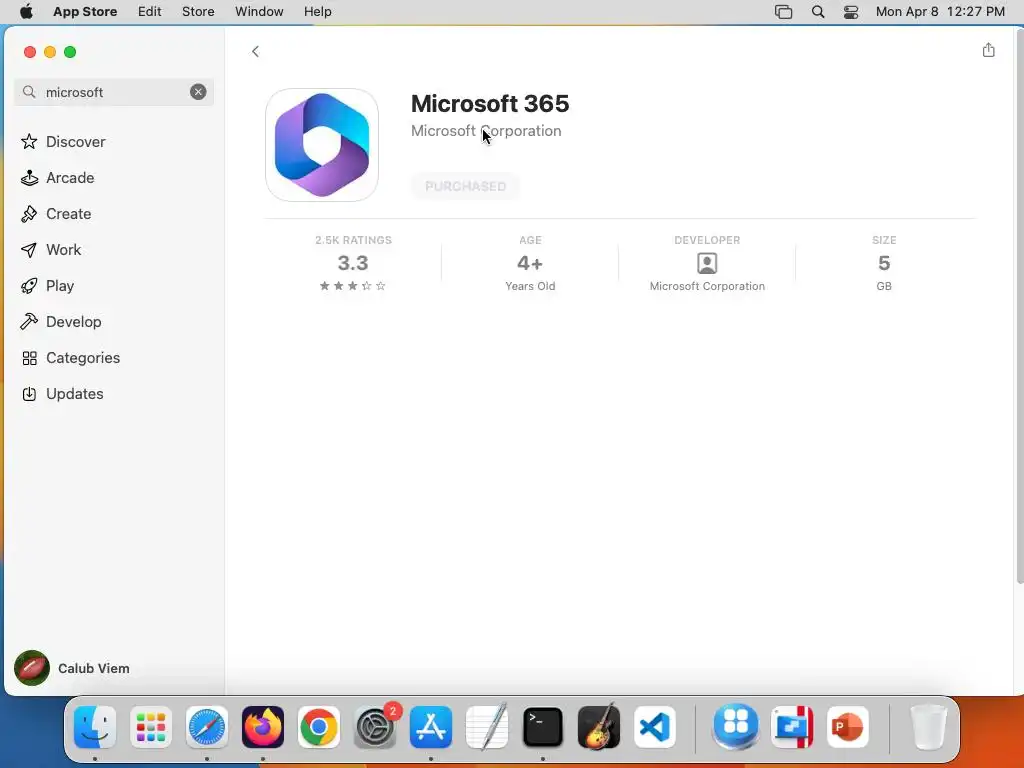Click the developer person icon
This screenshot has width=1024, height=768.
pos(707,263)
